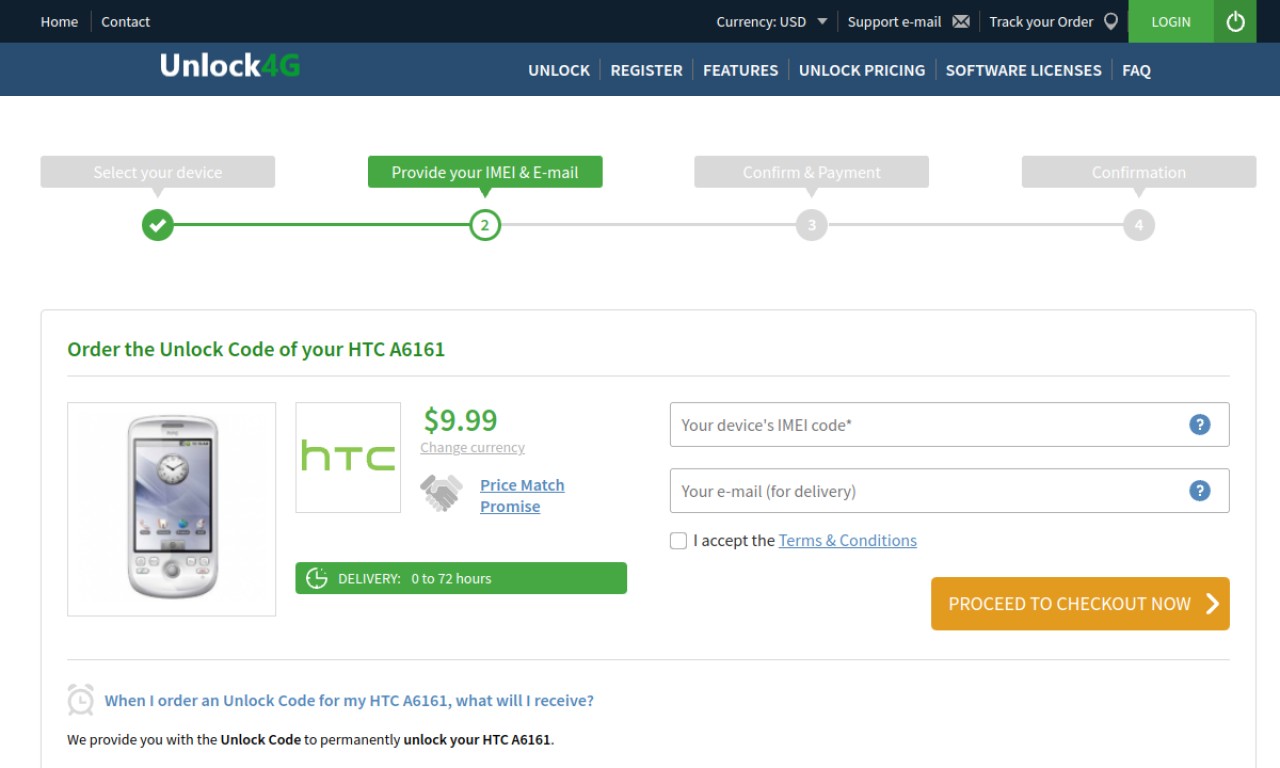Click the Change currency link
This screenshot has width=1280, height=768.
coord(472,447)
